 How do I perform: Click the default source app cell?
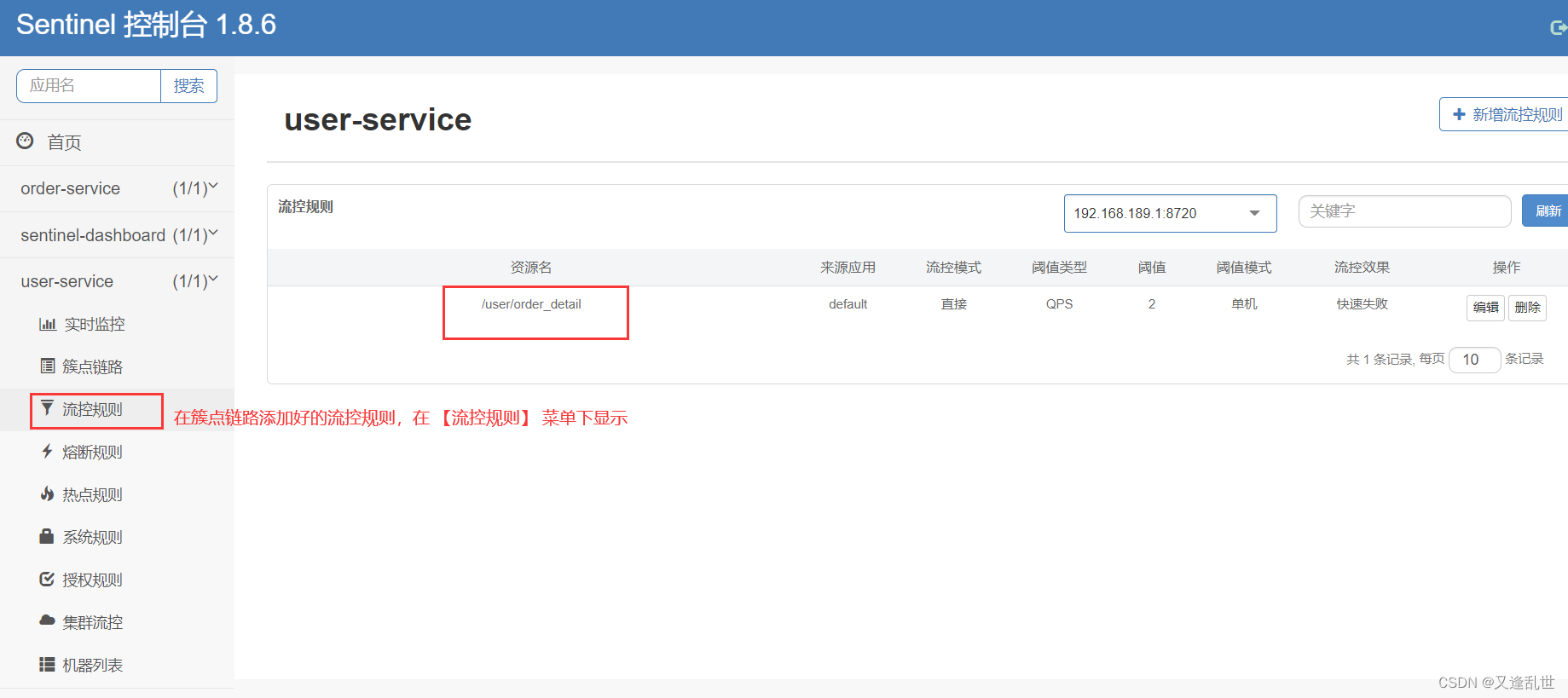coord(848,304)
